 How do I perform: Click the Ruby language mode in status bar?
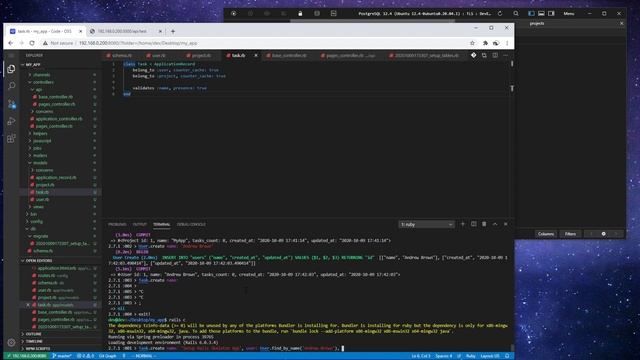471,356
